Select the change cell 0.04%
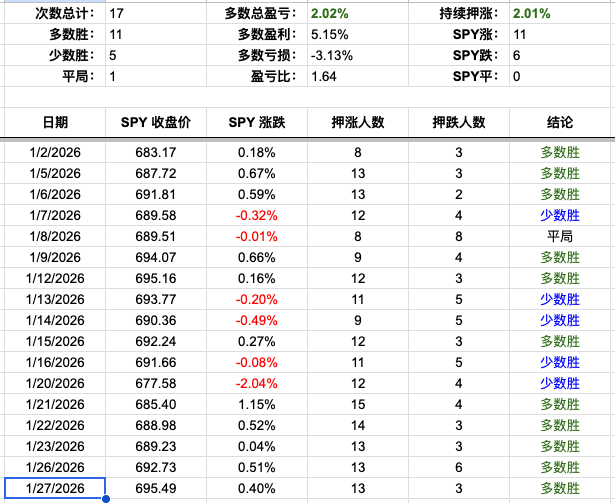This screenshot has height=503, width=615. point(257,446)
